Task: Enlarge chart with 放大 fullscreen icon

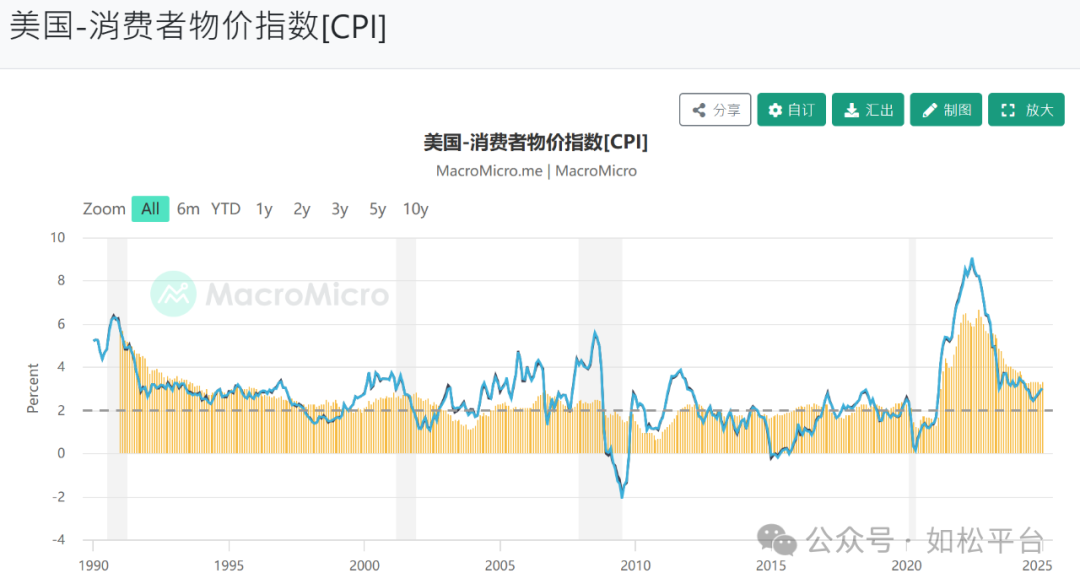Action: pos(1026,110)
